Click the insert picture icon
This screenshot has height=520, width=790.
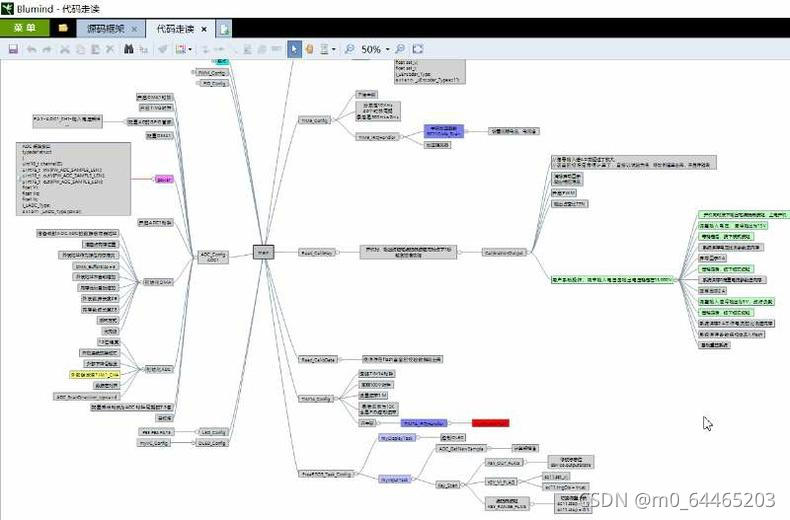tap(180, 49)
